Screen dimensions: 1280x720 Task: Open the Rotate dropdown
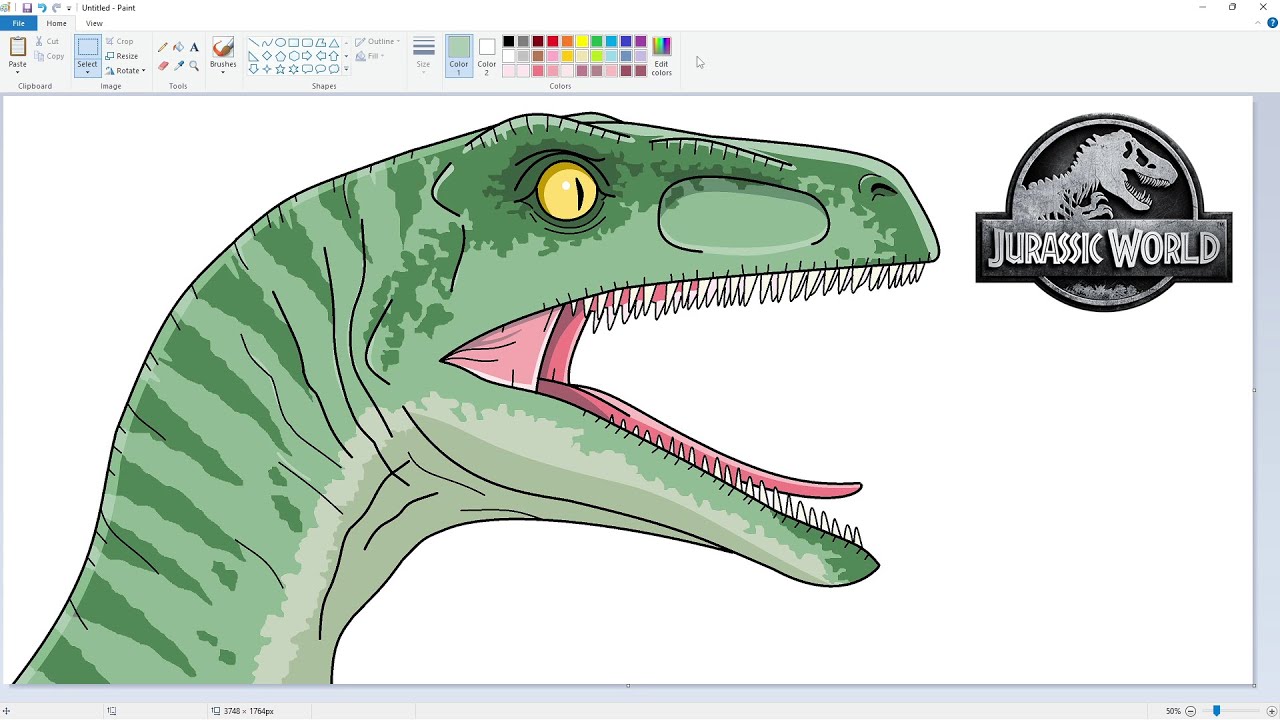[126, 70]
